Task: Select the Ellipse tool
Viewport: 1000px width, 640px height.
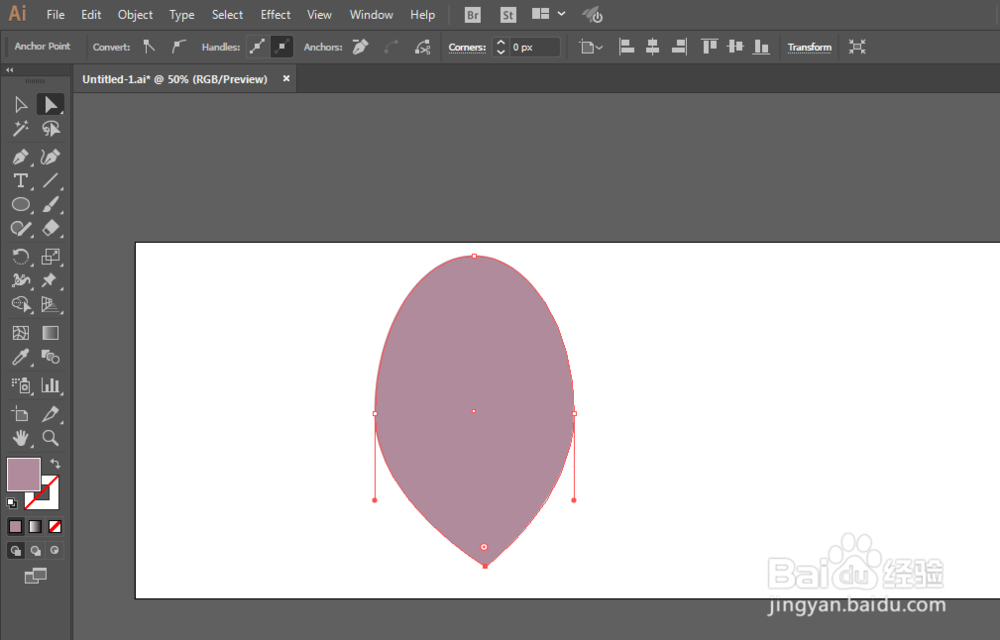Action: [x=20, y=205]
